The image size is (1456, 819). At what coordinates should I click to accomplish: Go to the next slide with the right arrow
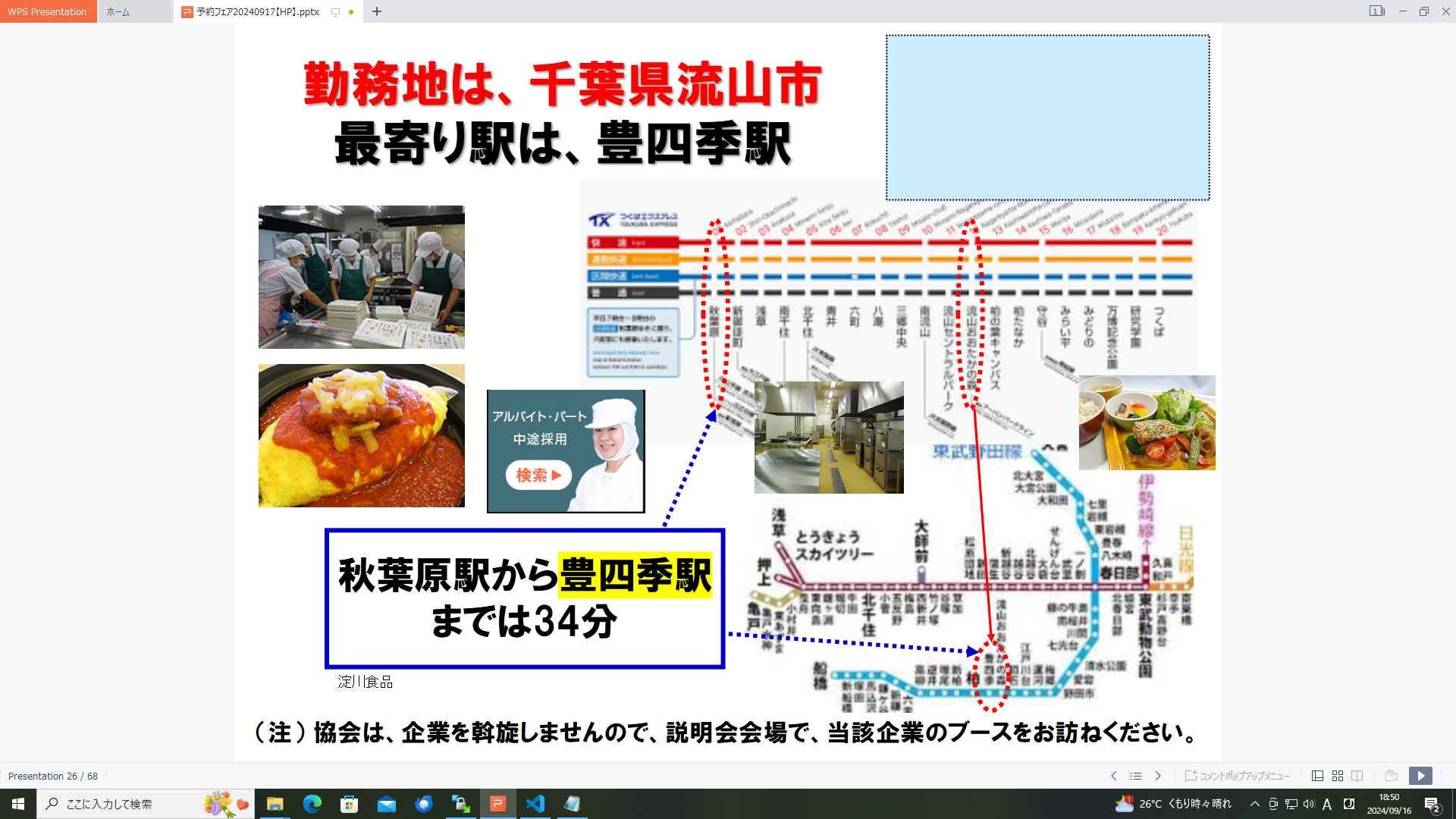click(x=1158, y=776)
